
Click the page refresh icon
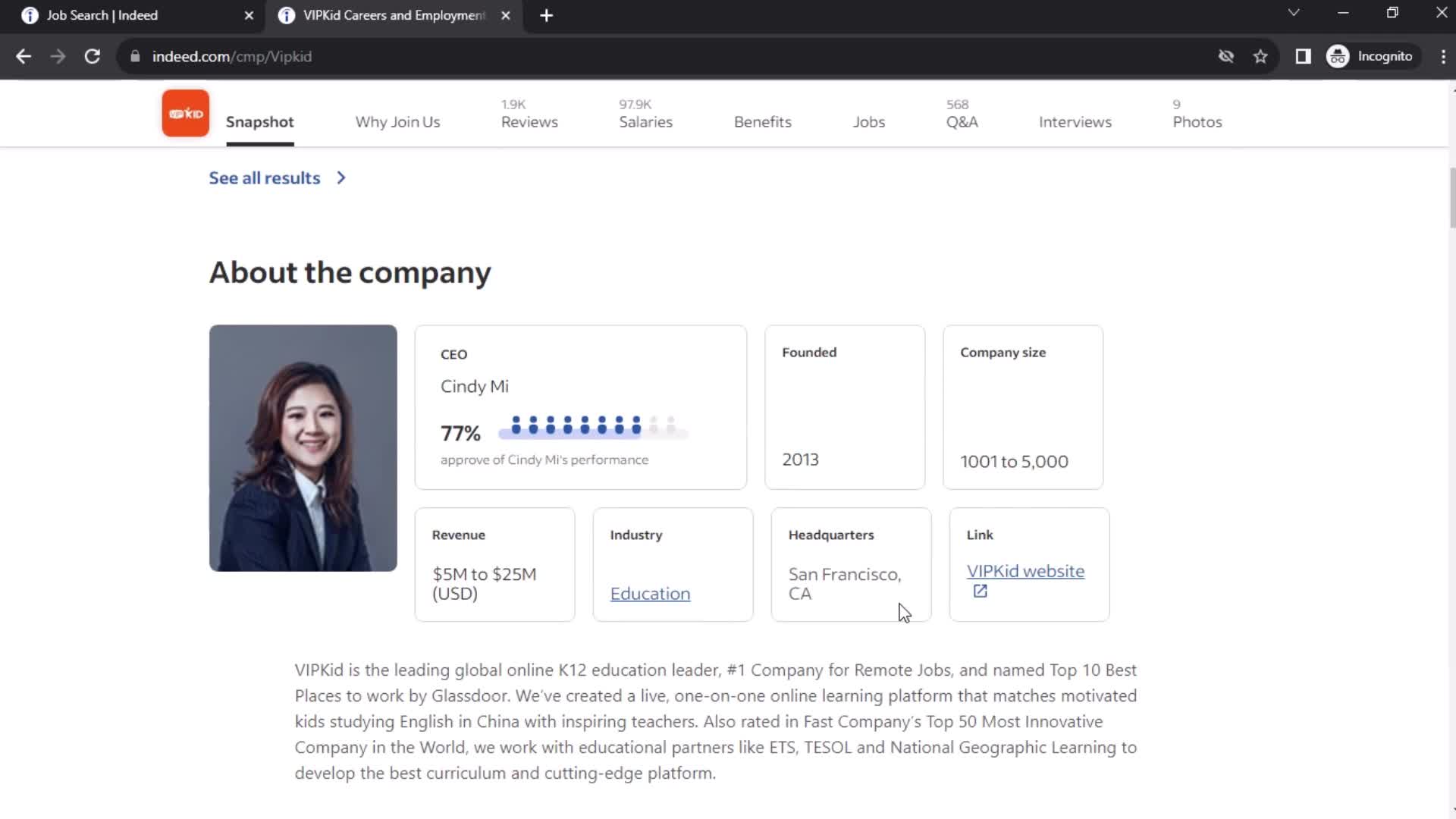pyautogui.click(x=91, y=56)
